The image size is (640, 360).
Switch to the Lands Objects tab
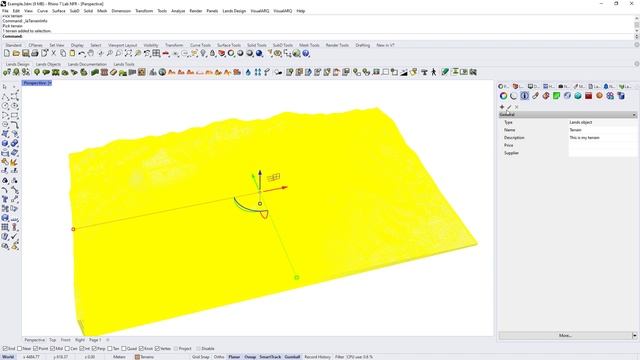[x=48, y=64]
